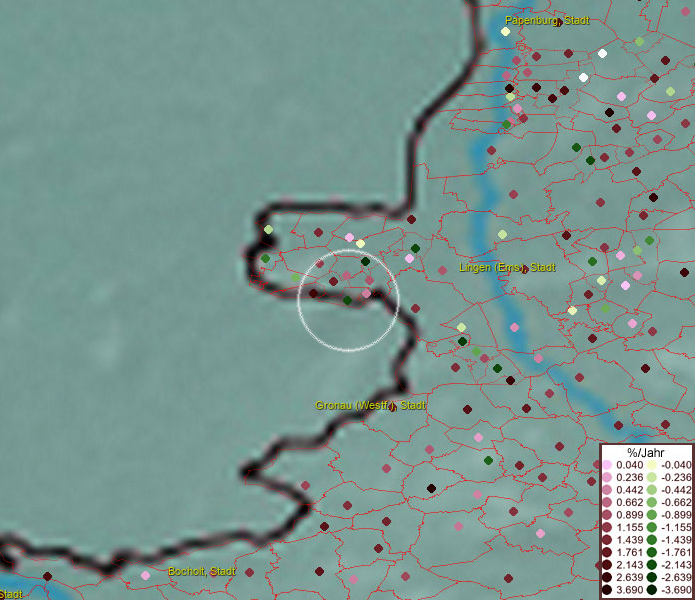This screenshot has height=600, width=695.
Task: Click the darkest green swatch beside -3.690
Action: pyautogui.click(x=652, y=590)
